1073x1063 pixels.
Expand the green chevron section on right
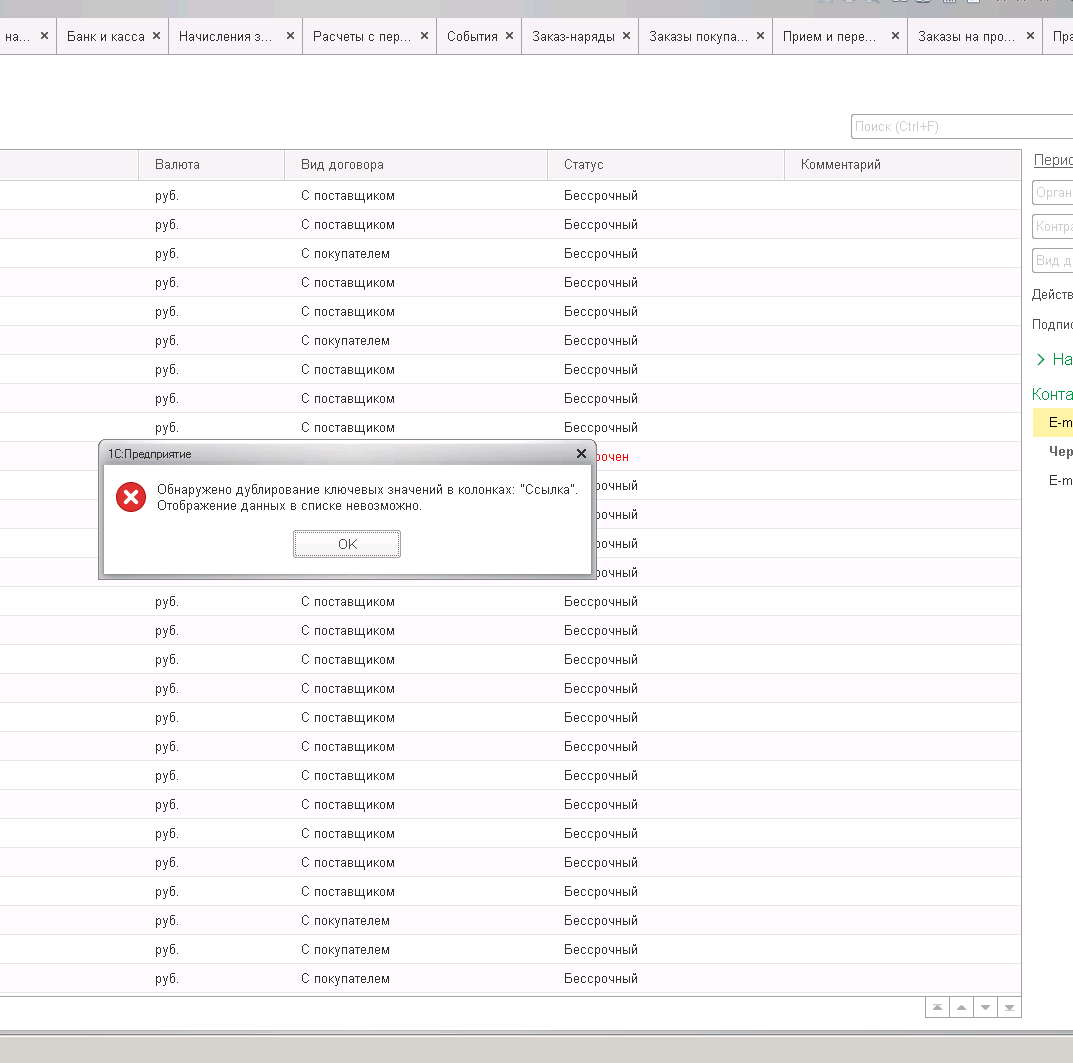coord(1041,359)
